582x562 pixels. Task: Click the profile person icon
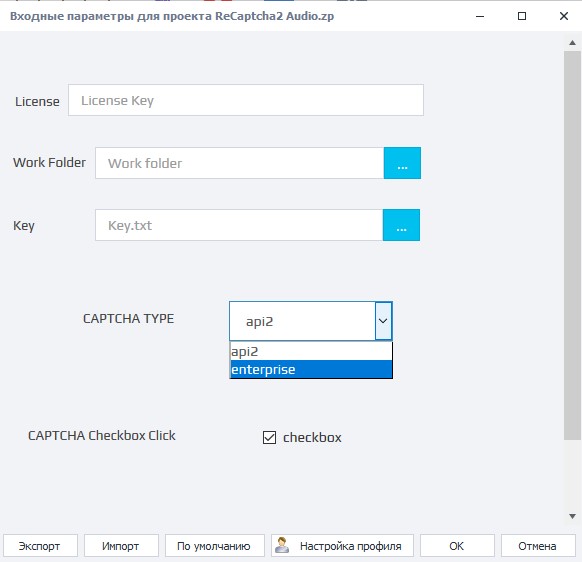282,545
